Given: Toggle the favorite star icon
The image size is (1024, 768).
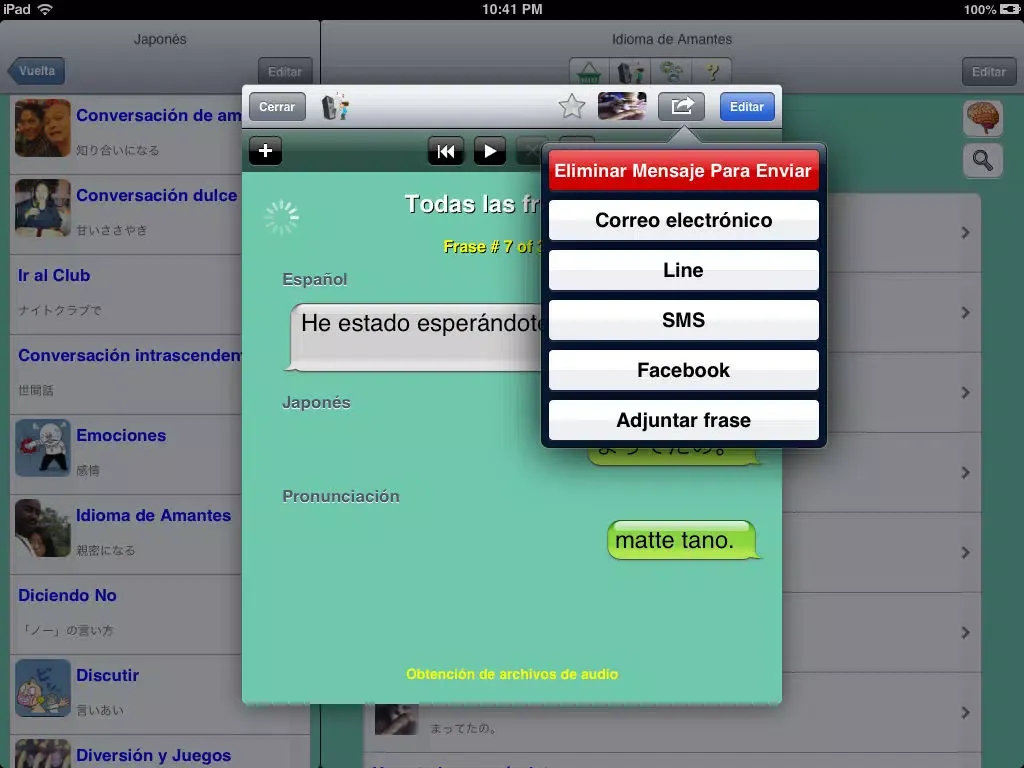Looking at the screenshot, I should 571,106.
